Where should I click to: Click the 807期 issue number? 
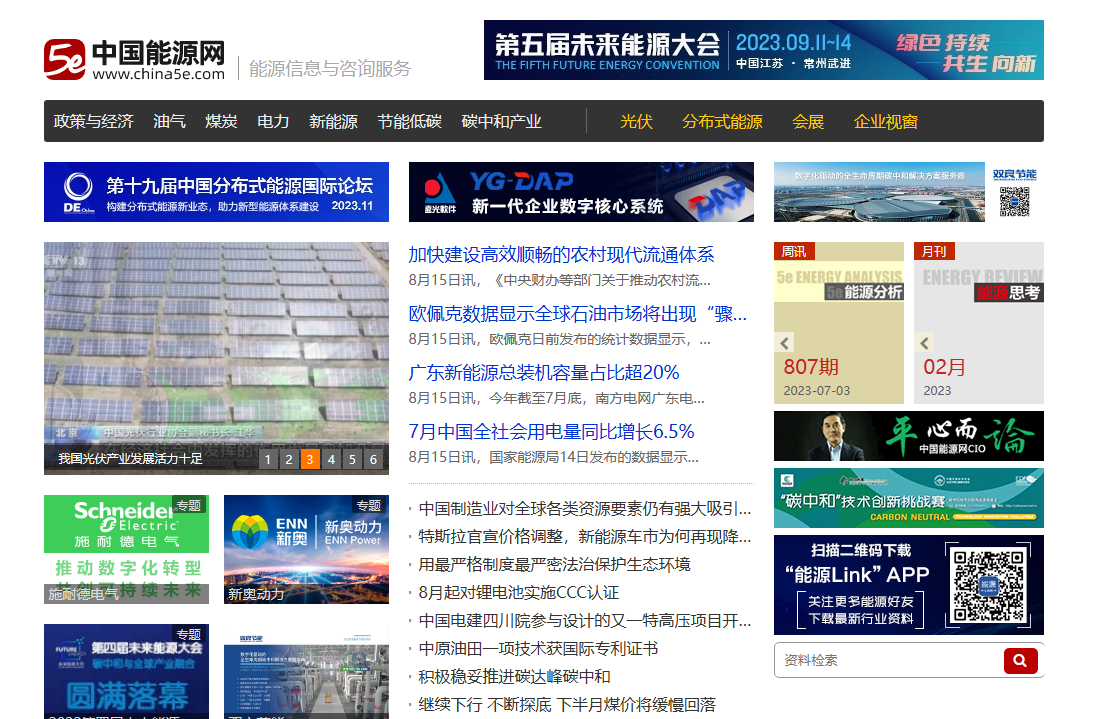[811, 367]
